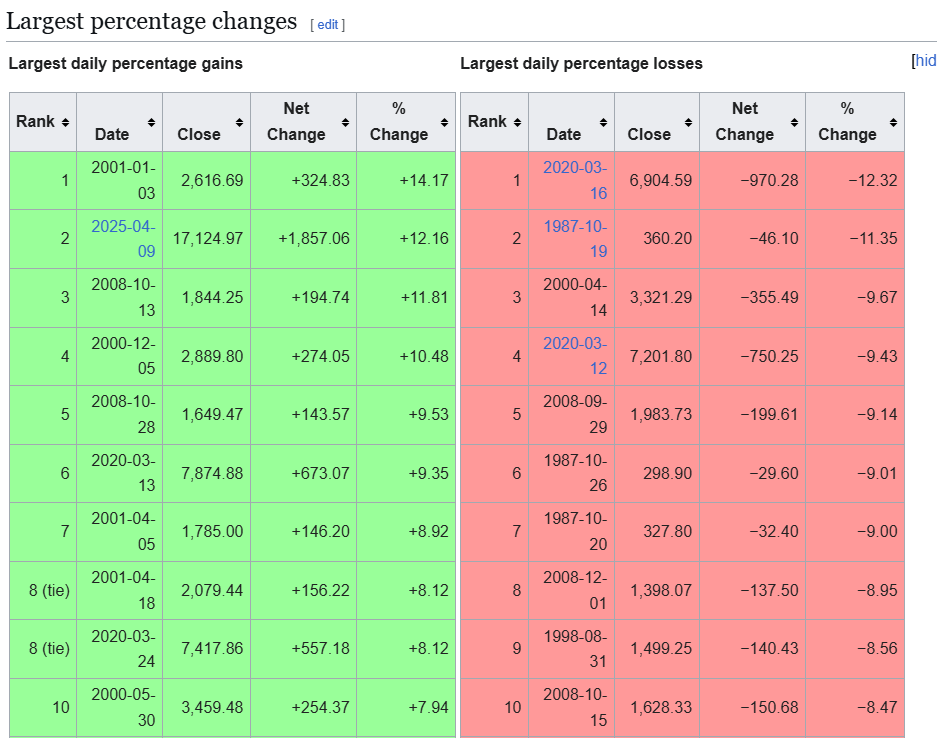
Task: Sort gains table by Date column arrow
Action: [151, 122]
